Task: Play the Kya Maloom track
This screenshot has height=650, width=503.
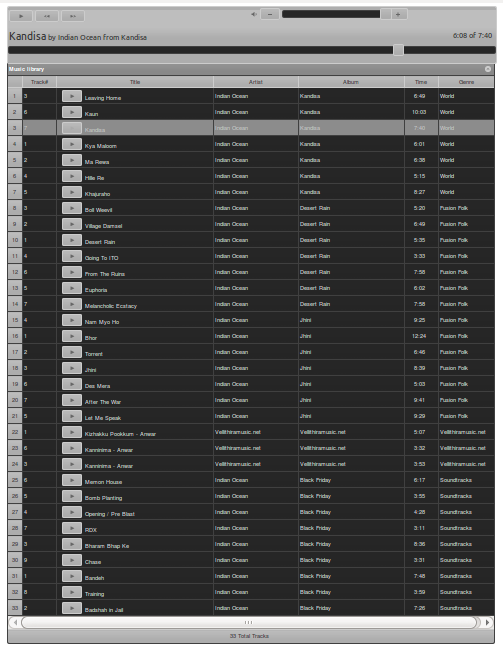Action: 72,144
